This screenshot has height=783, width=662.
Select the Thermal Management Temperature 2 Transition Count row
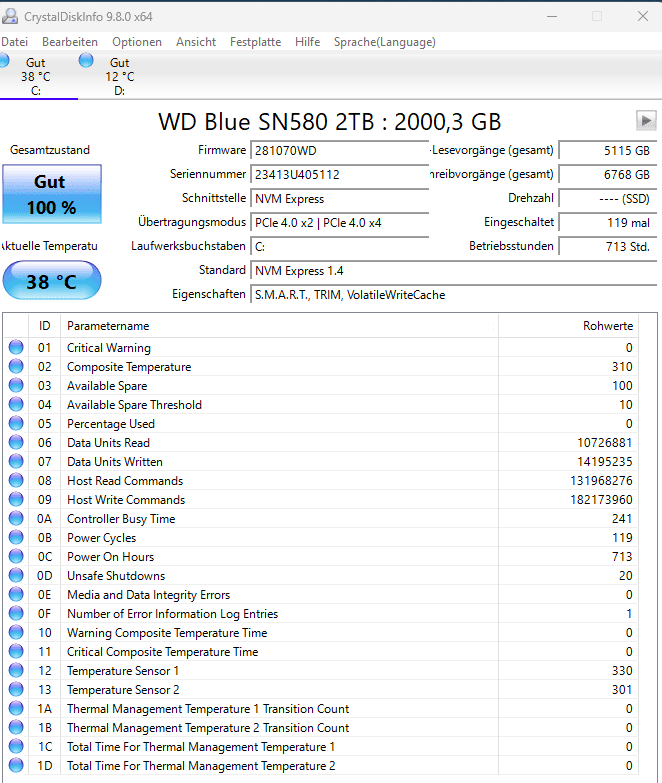[321, 728]
